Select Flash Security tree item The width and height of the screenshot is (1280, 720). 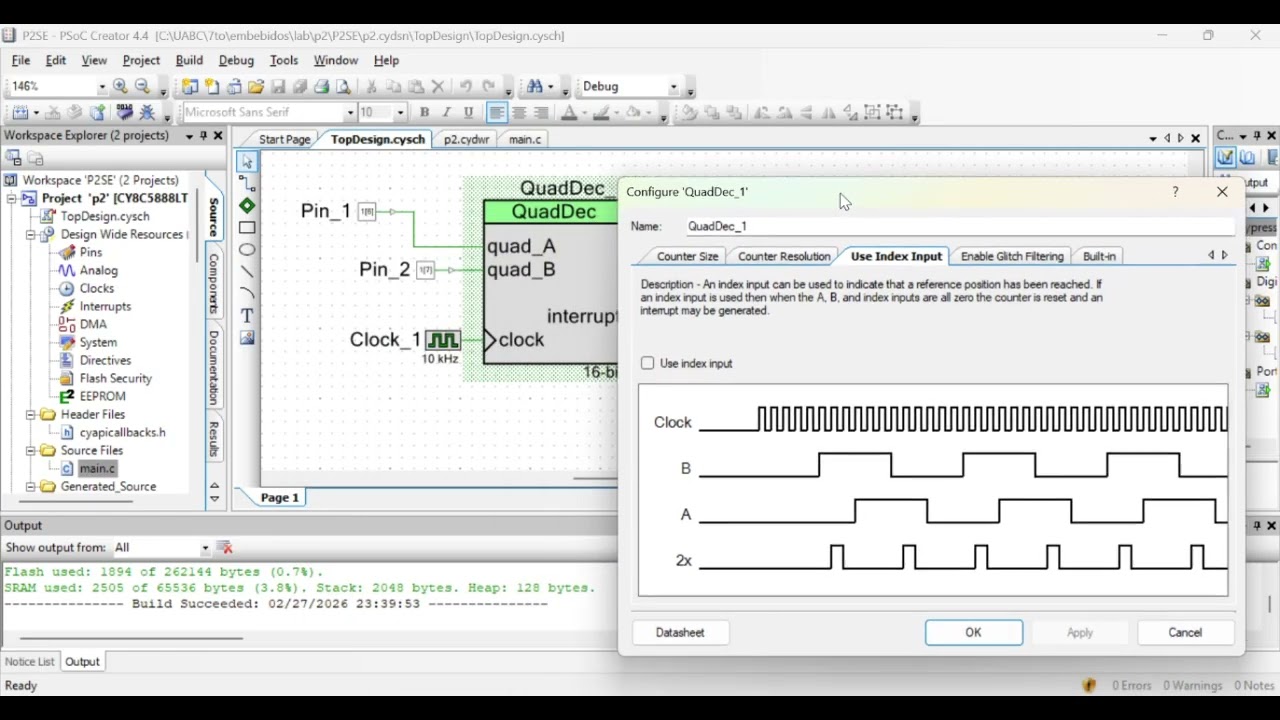(x=116, y=378)
